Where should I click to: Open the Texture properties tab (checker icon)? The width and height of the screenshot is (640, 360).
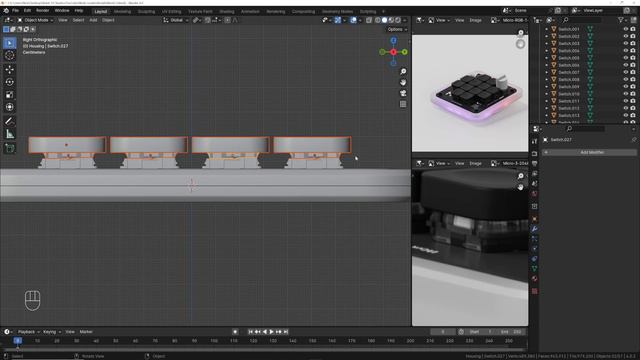point(535,291)
